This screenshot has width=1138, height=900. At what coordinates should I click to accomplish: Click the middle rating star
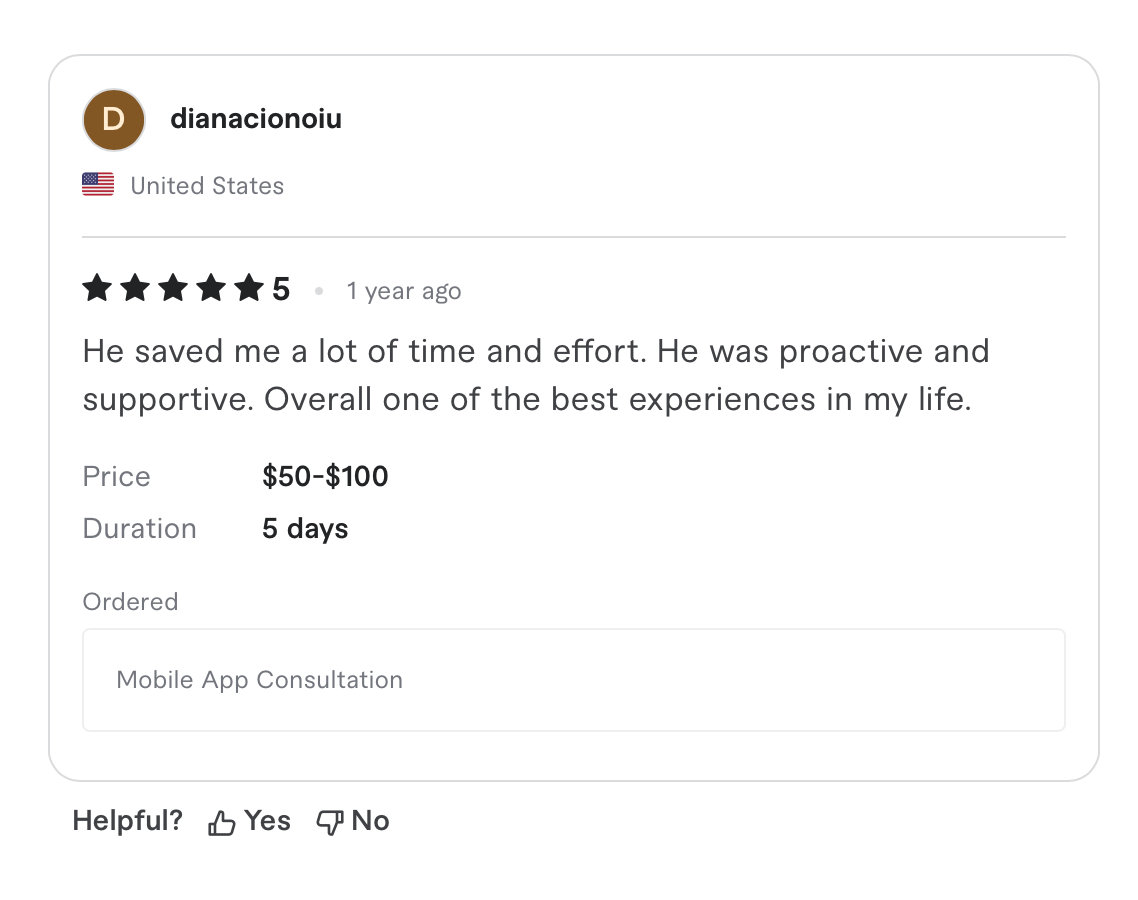[172, 288]
